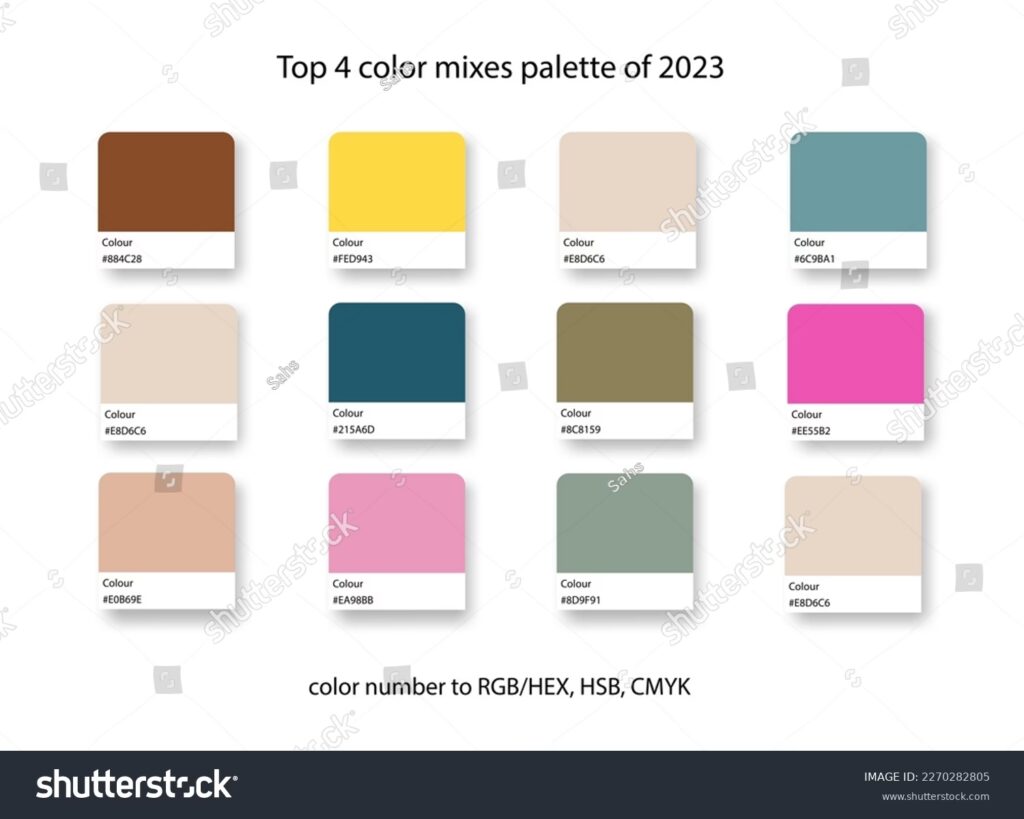Click the brown #884C28 color swatch
1024x819 pixels.
pos(166,182)
